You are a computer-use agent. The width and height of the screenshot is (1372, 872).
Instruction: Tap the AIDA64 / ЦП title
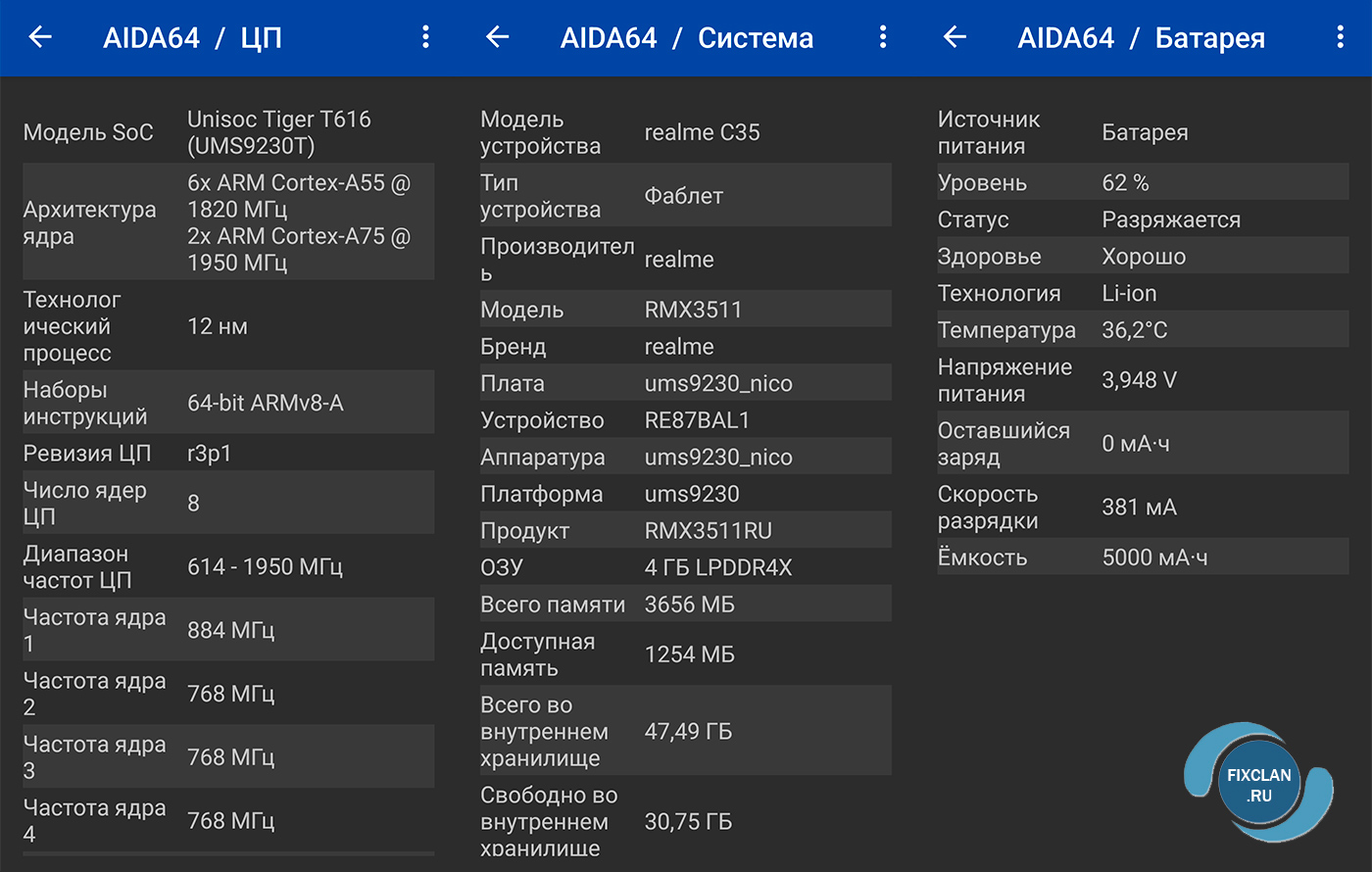tap(192, 37)
